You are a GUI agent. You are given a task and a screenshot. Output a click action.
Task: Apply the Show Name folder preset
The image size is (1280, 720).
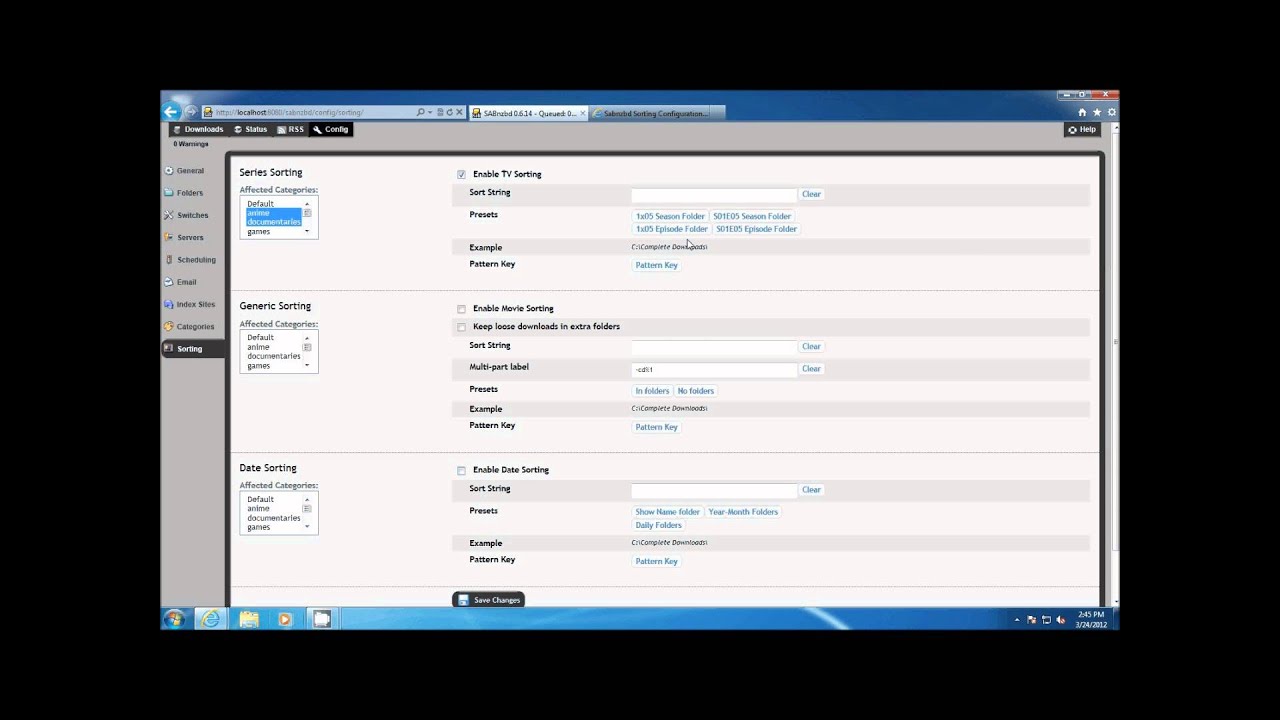[668, 512]
